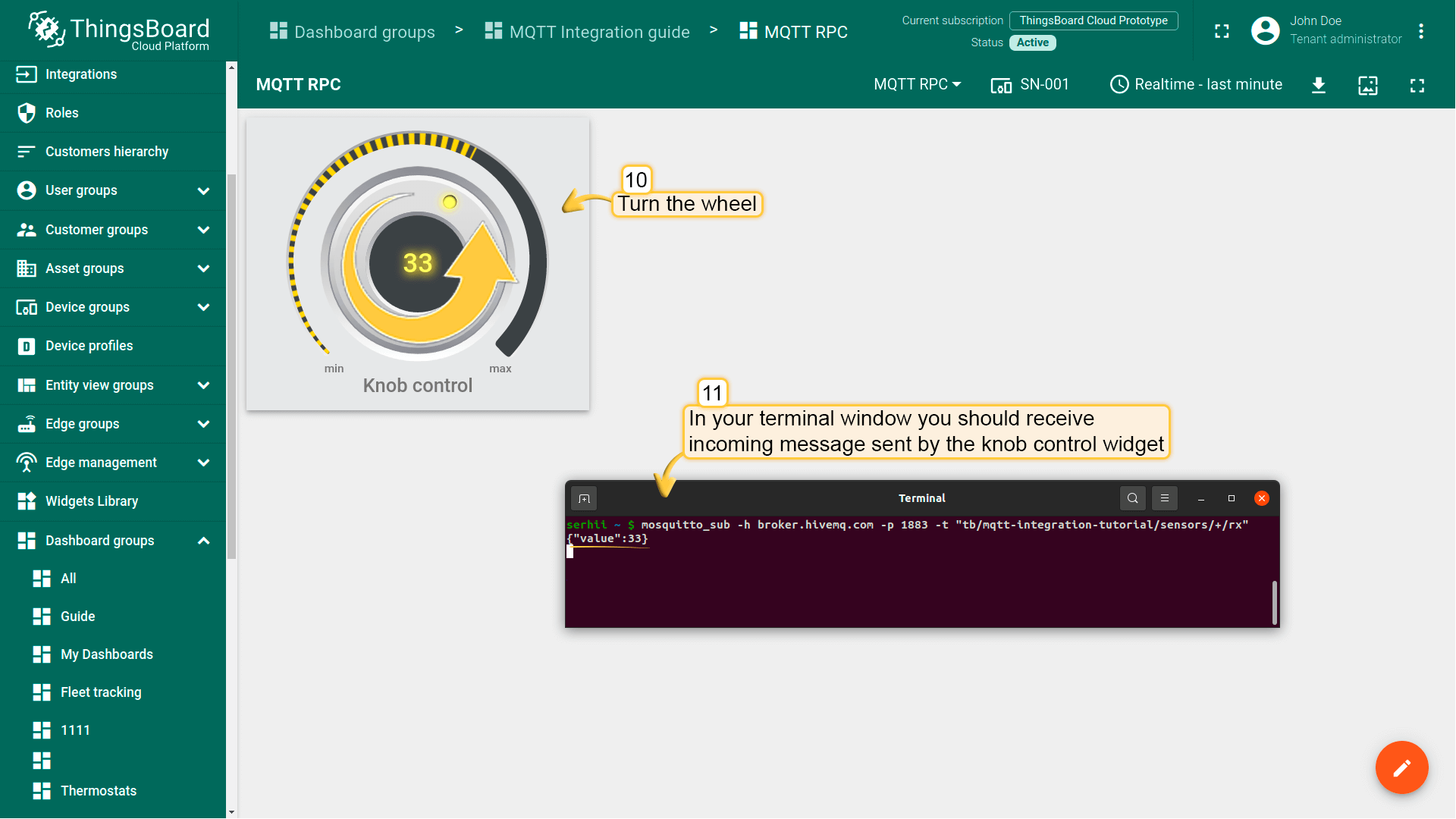Click the orange edit pencil button
The image size is (1456, 819).
click(1401, 767)
